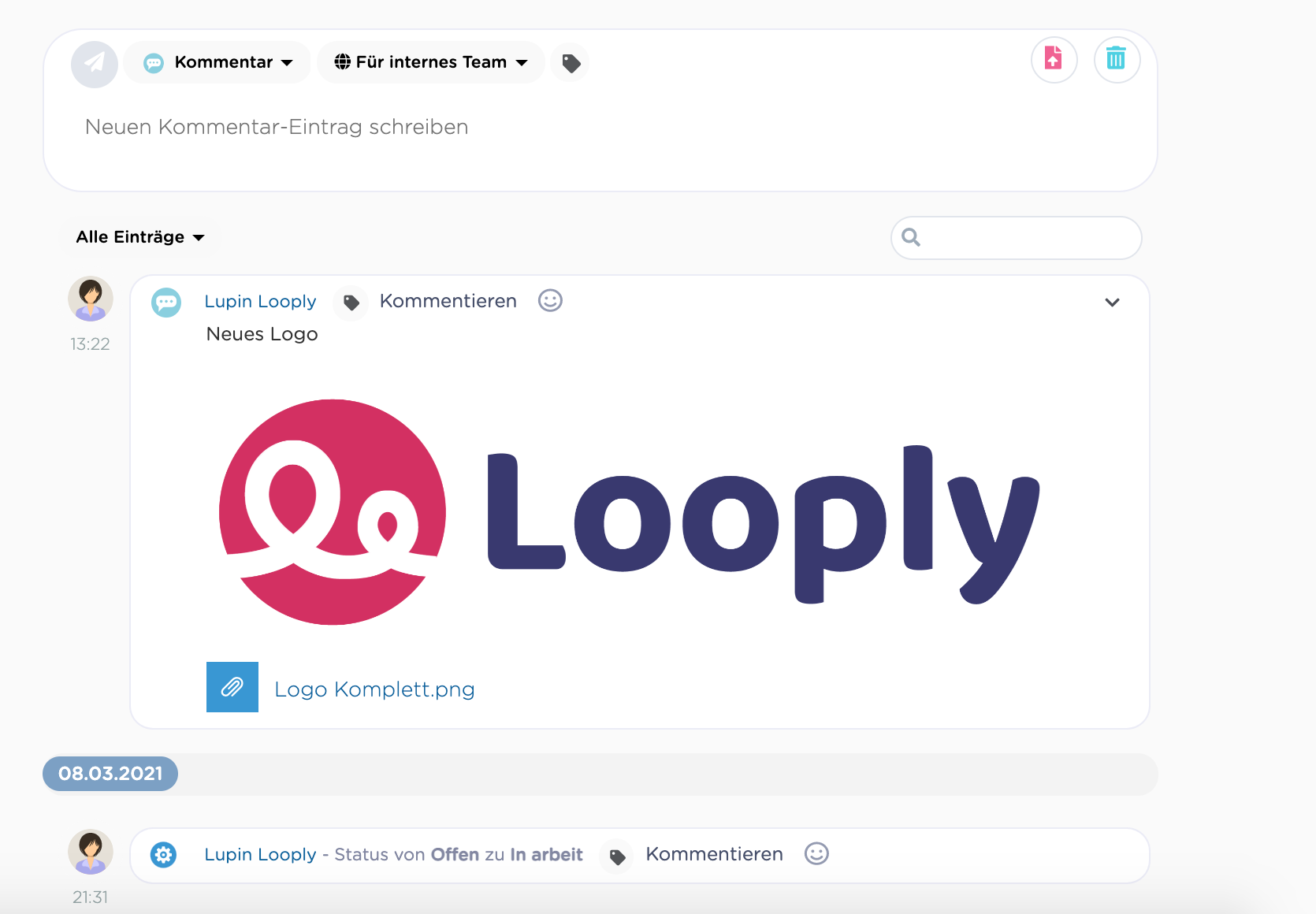The height and width of the screenshot is (914, 1316).
Task: Open the Alle Einträge filter dropdown
Action: pos(140,237)
